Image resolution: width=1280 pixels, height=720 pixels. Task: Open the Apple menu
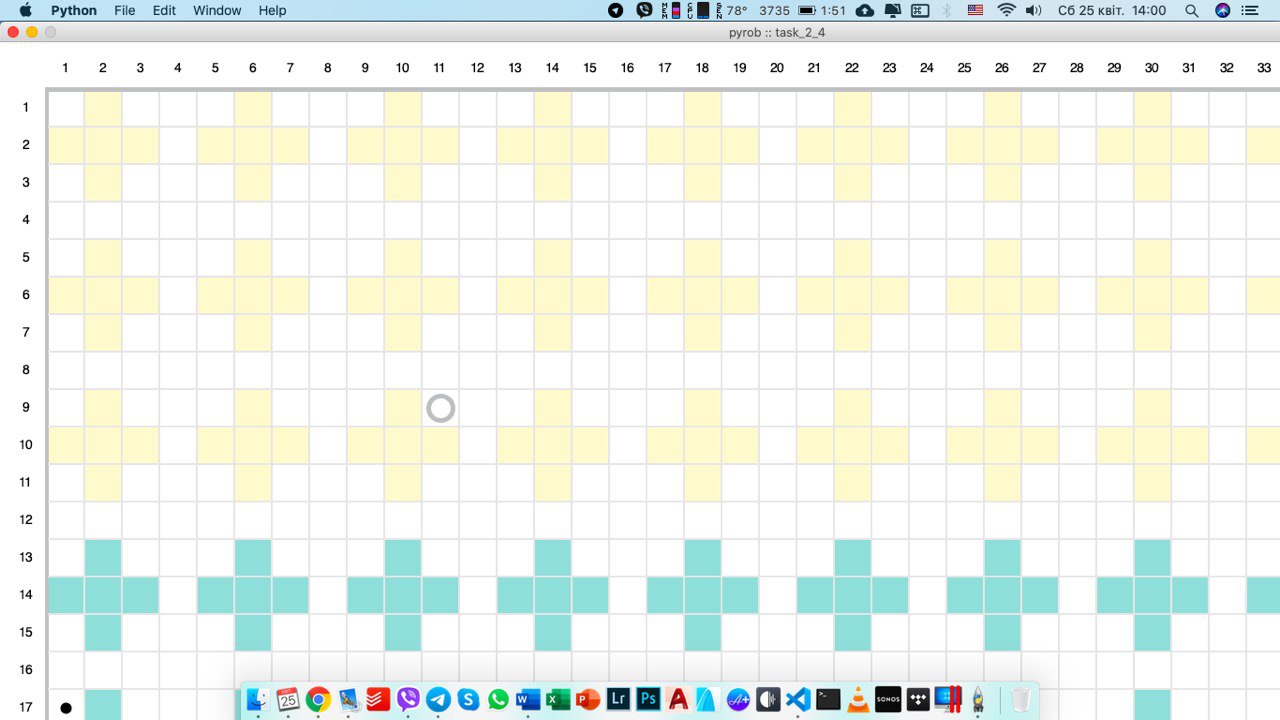click(25, 10)
